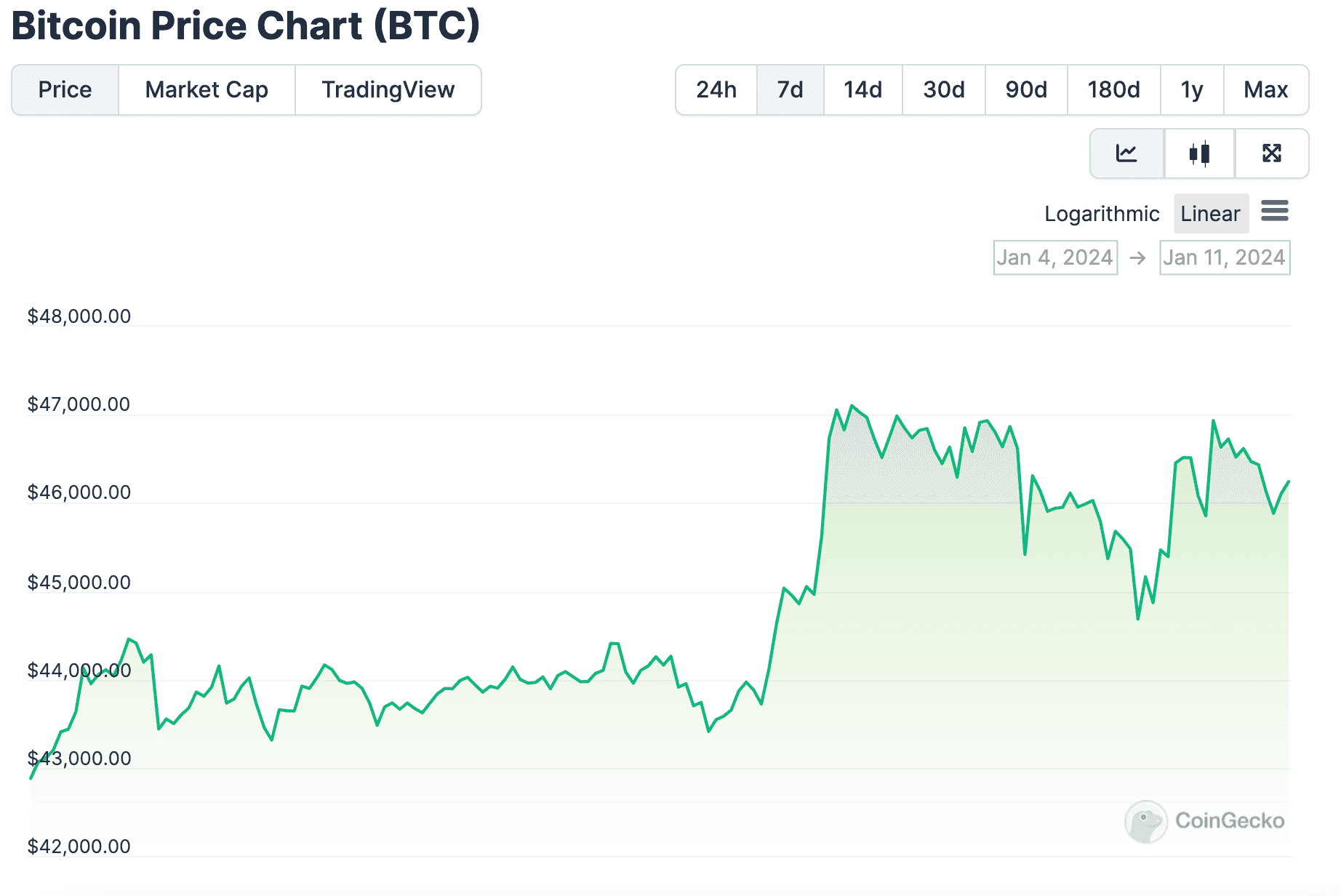The height and width of the screenshot is (896, 1341).
Task: Select 90d time range
Action: click(1025, 89)
